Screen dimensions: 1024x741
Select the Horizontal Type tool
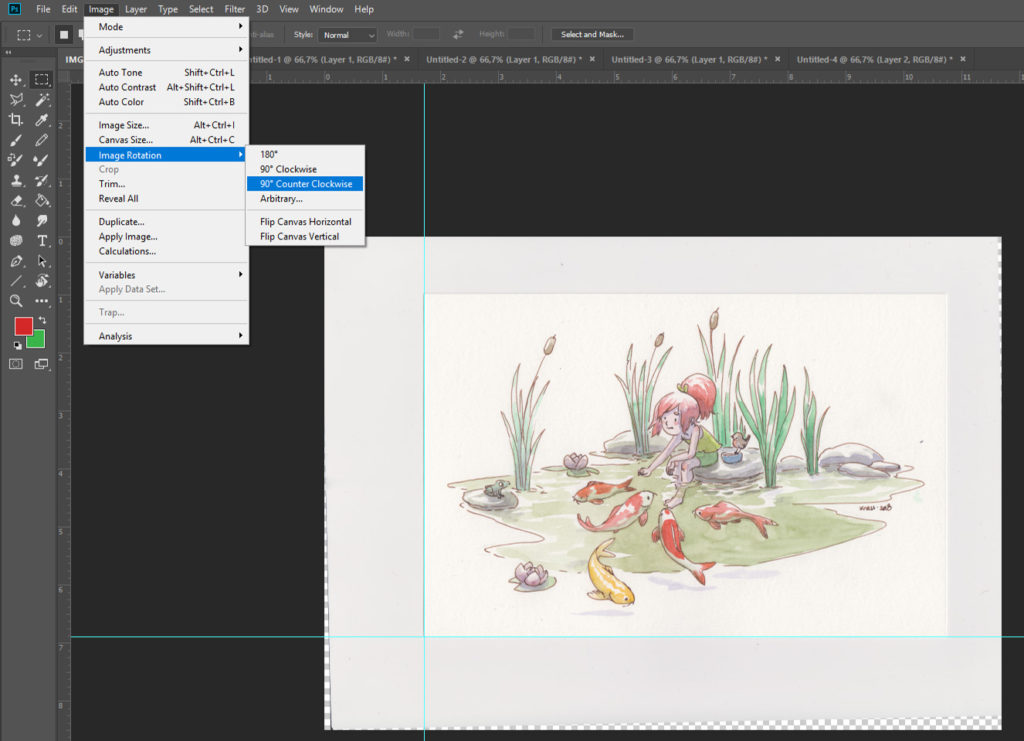point(42,241)
